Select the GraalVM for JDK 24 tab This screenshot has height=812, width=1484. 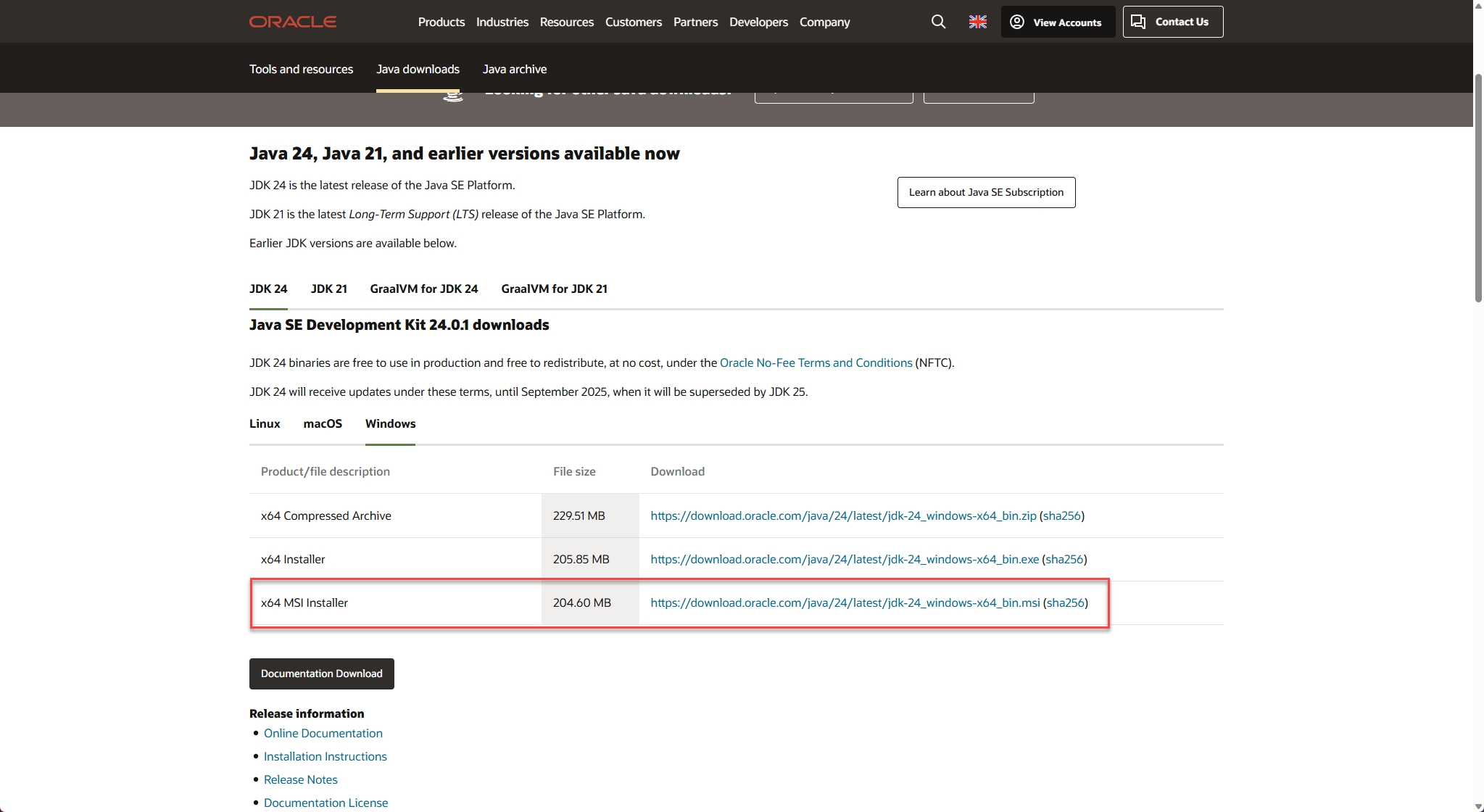(423, 289)
